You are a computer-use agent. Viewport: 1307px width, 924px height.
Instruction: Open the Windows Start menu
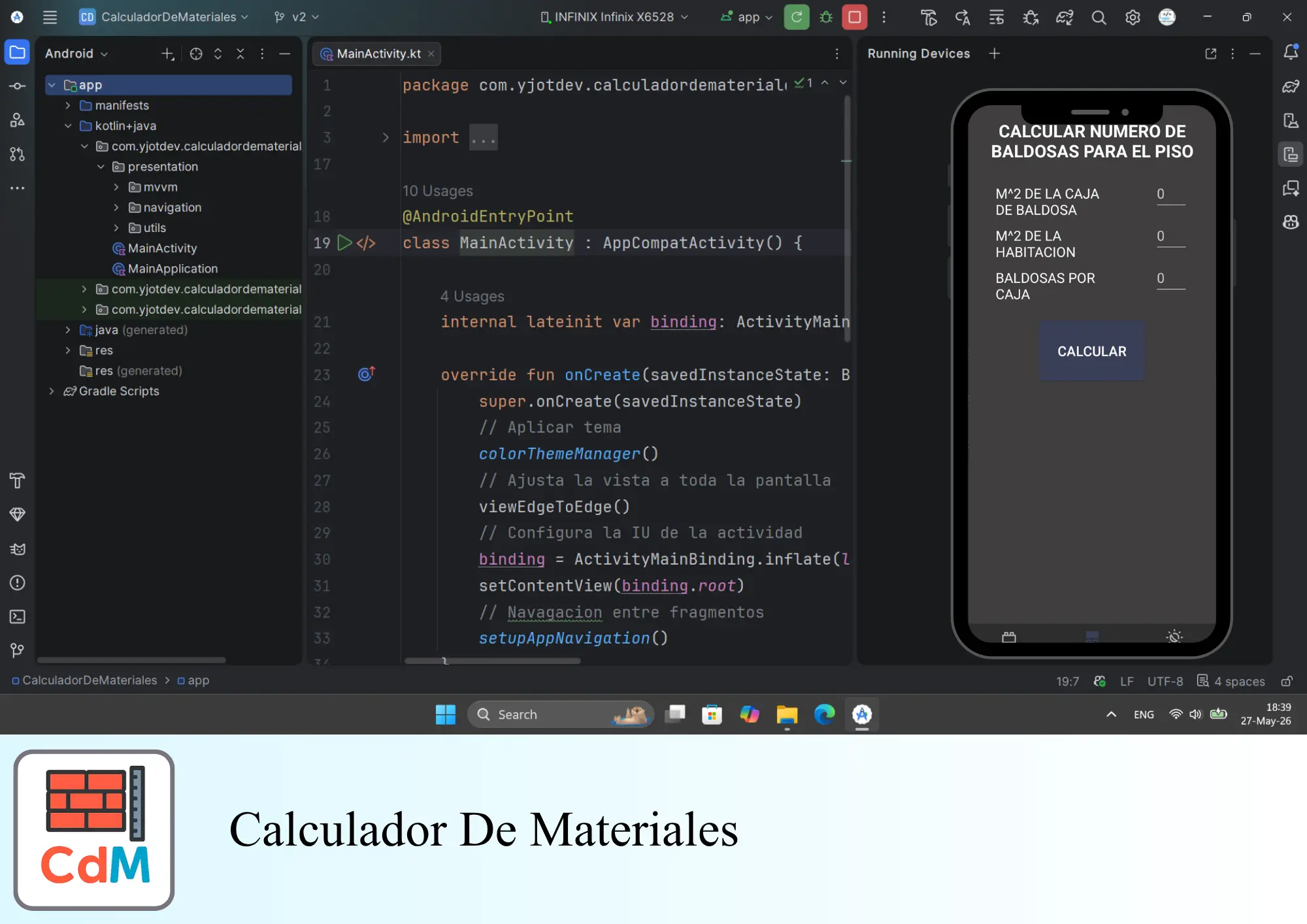(x=446, y=714)
